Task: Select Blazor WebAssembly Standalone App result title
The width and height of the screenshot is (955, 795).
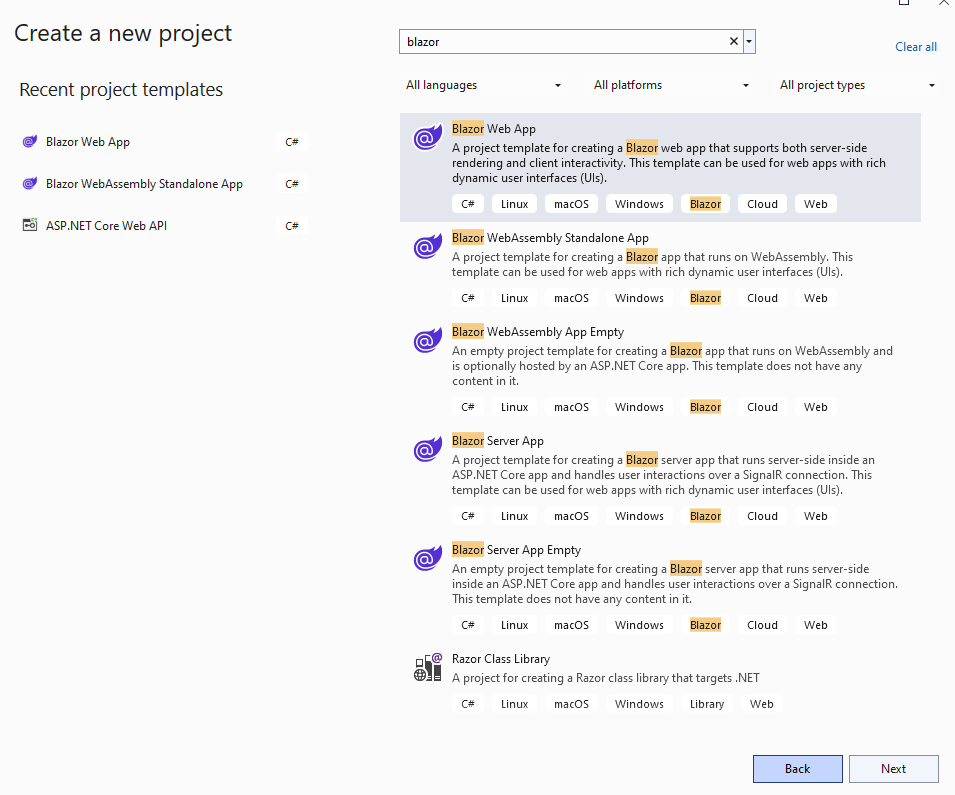Action: click(x=550, y=238)
